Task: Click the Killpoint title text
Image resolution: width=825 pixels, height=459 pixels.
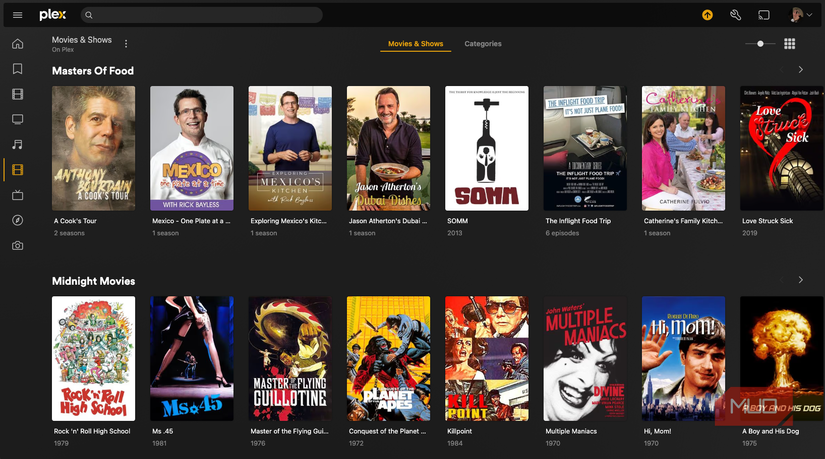Action: pos(459,431)
